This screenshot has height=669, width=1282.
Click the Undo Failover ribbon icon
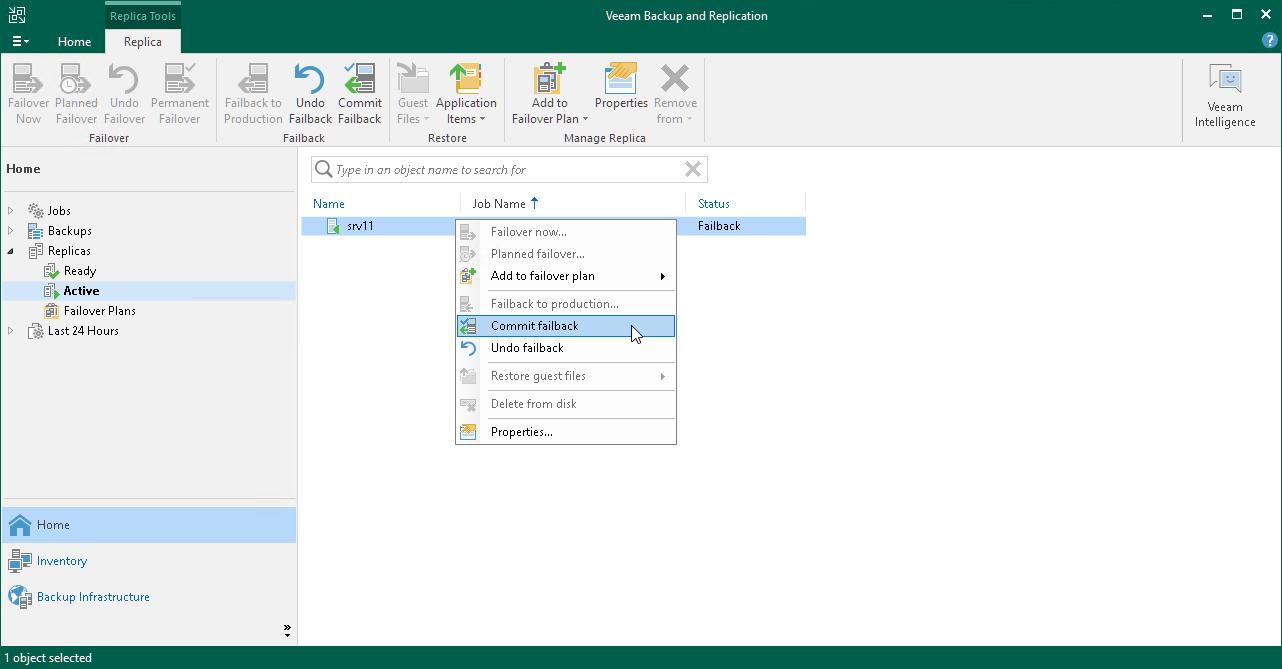tap(124, 94)
